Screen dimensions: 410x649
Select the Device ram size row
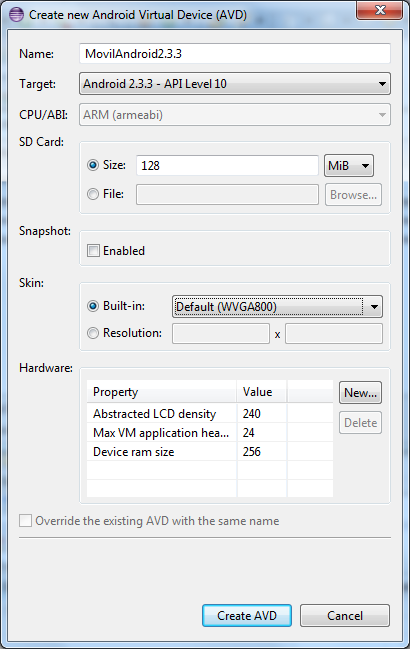tap(210, 452)
